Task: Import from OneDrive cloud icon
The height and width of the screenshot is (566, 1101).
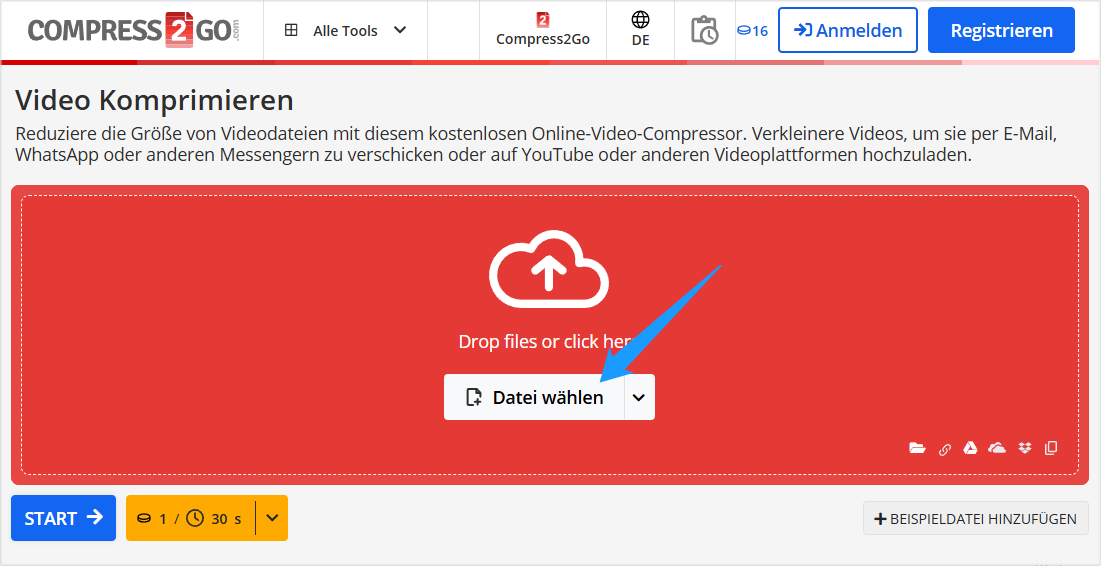Action: [x=997, y=448]
